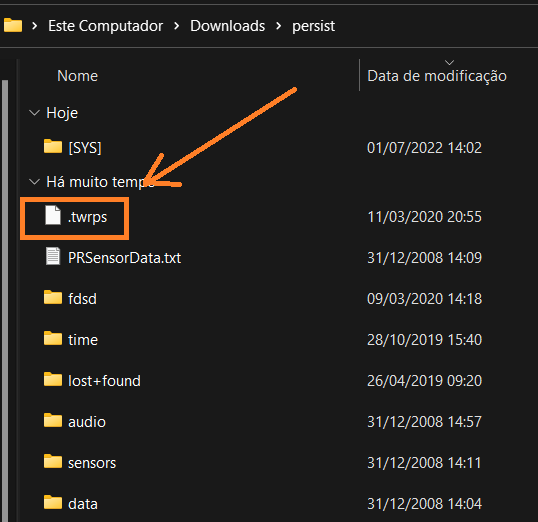Open dropdown arrow after Downloads breadcrumb
The height and width of the screenshot is (522, 538).
tap(278, 26)
